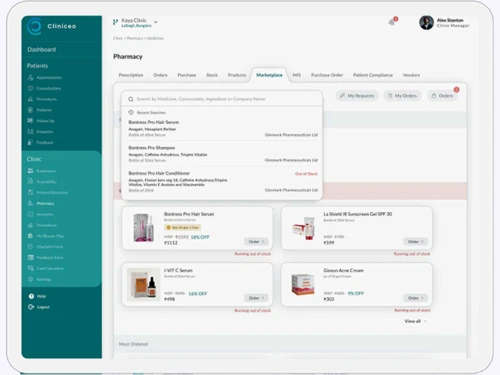This screenshot has width=500, height=375.
Task: Select recent search Bontress Pro Shampoo
Action: [x=223, y=154]
